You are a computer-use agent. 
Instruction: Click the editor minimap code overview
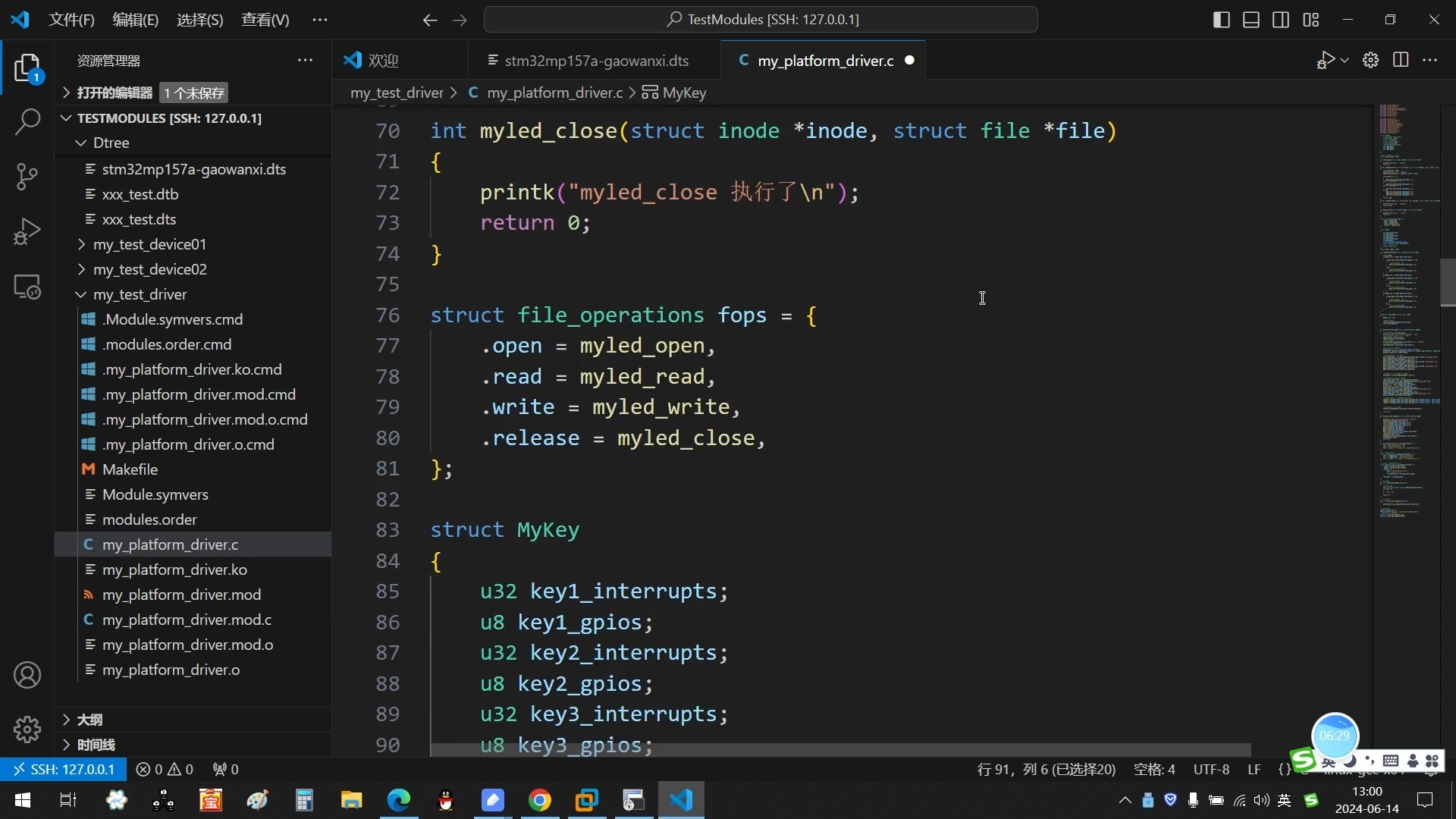click(x=1408, y=312)
